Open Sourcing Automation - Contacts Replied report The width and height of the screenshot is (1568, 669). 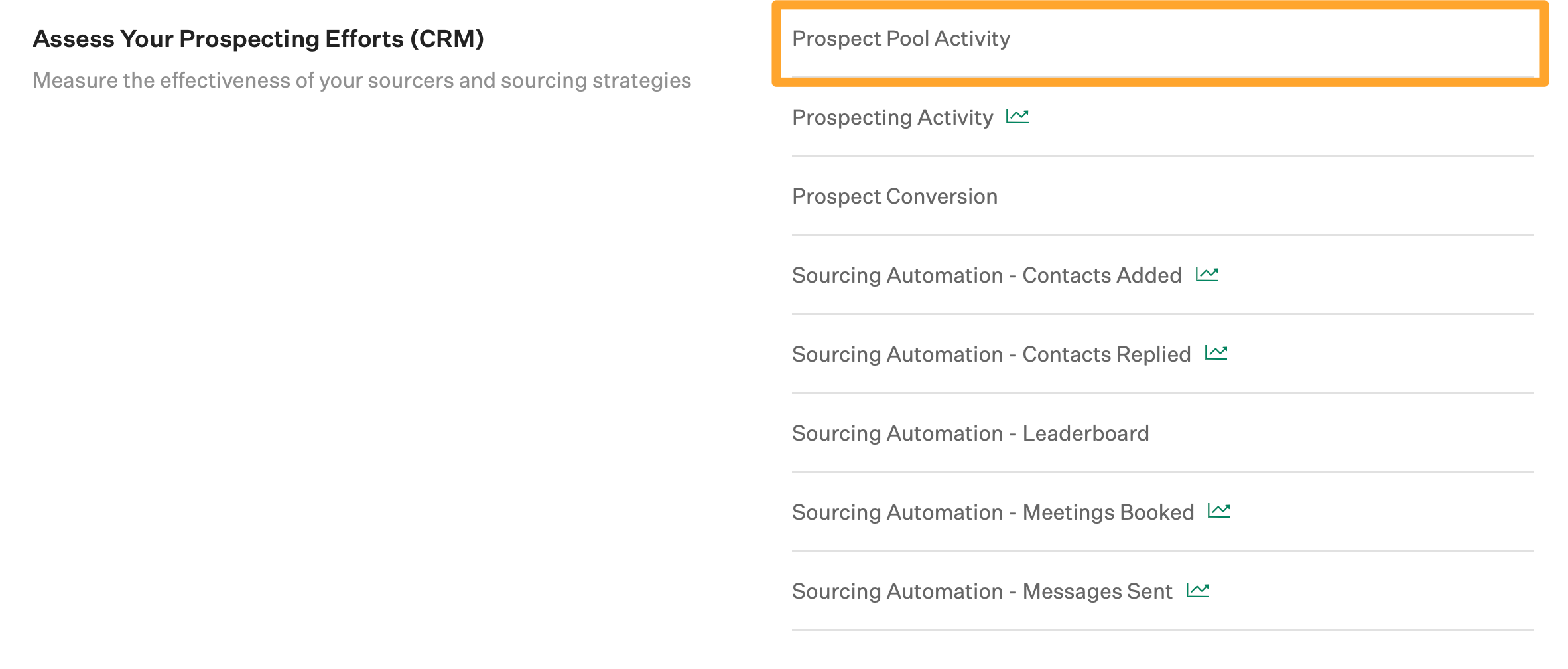coord(992,354)
